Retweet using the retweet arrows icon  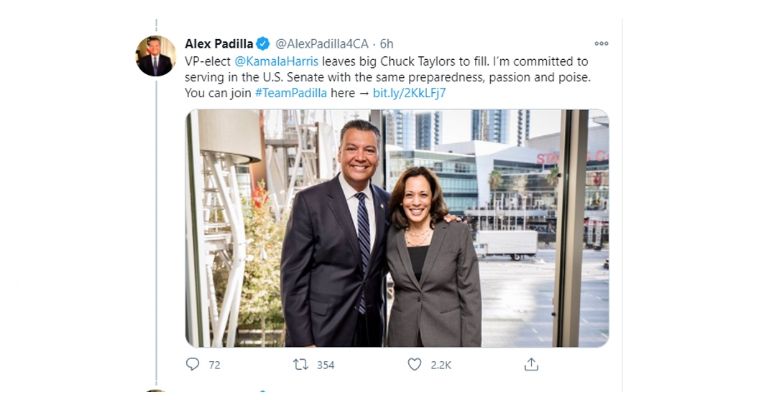[300, 365]
